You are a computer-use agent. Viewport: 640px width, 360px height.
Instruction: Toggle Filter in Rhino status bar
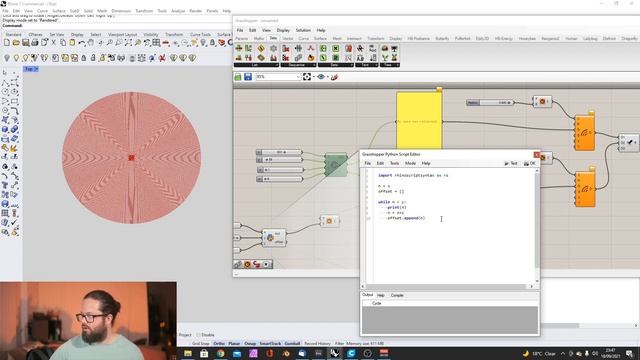[340, 344]
